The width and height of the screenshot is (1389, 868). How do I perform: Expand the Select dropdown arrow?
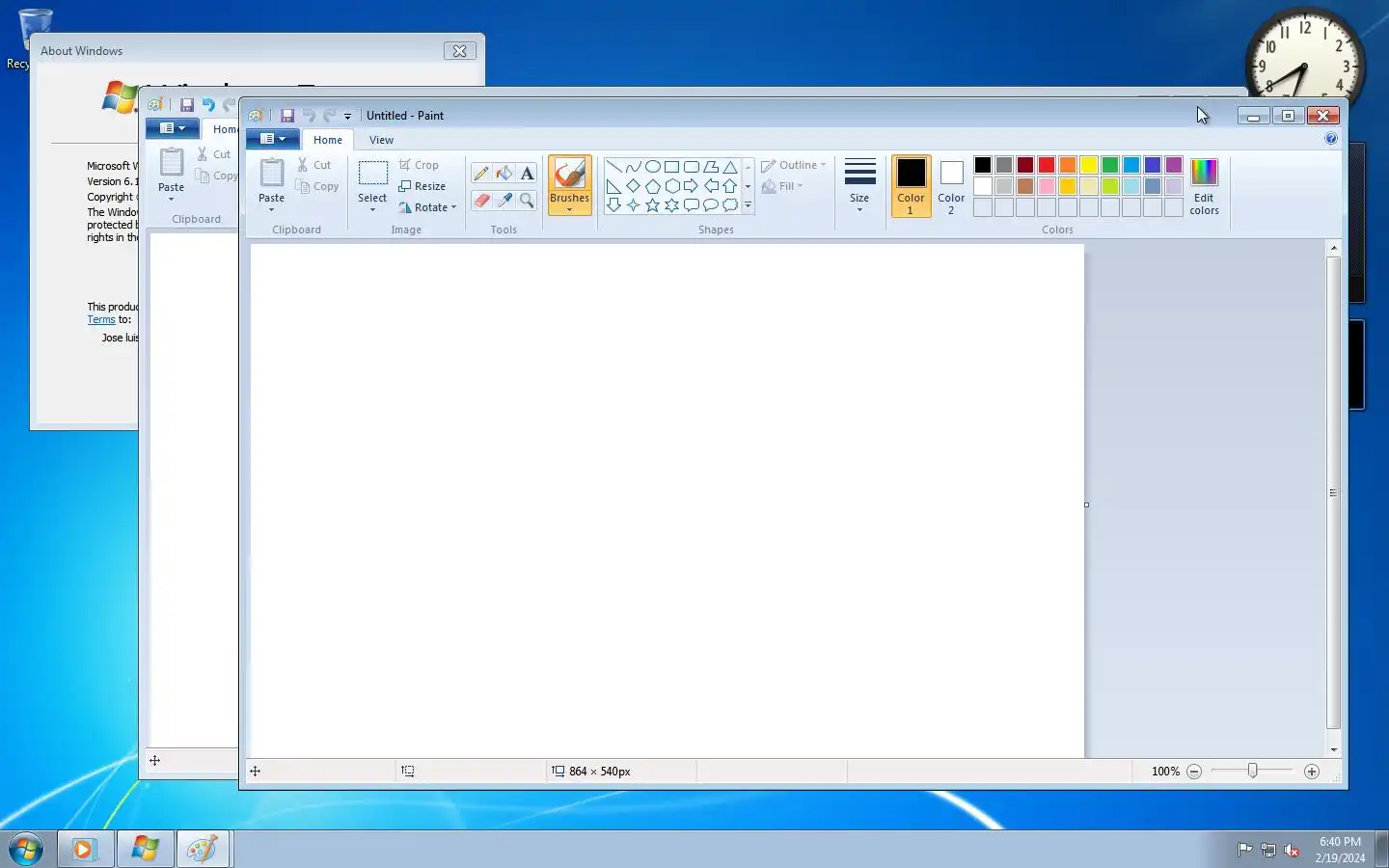tap(372, 210)
